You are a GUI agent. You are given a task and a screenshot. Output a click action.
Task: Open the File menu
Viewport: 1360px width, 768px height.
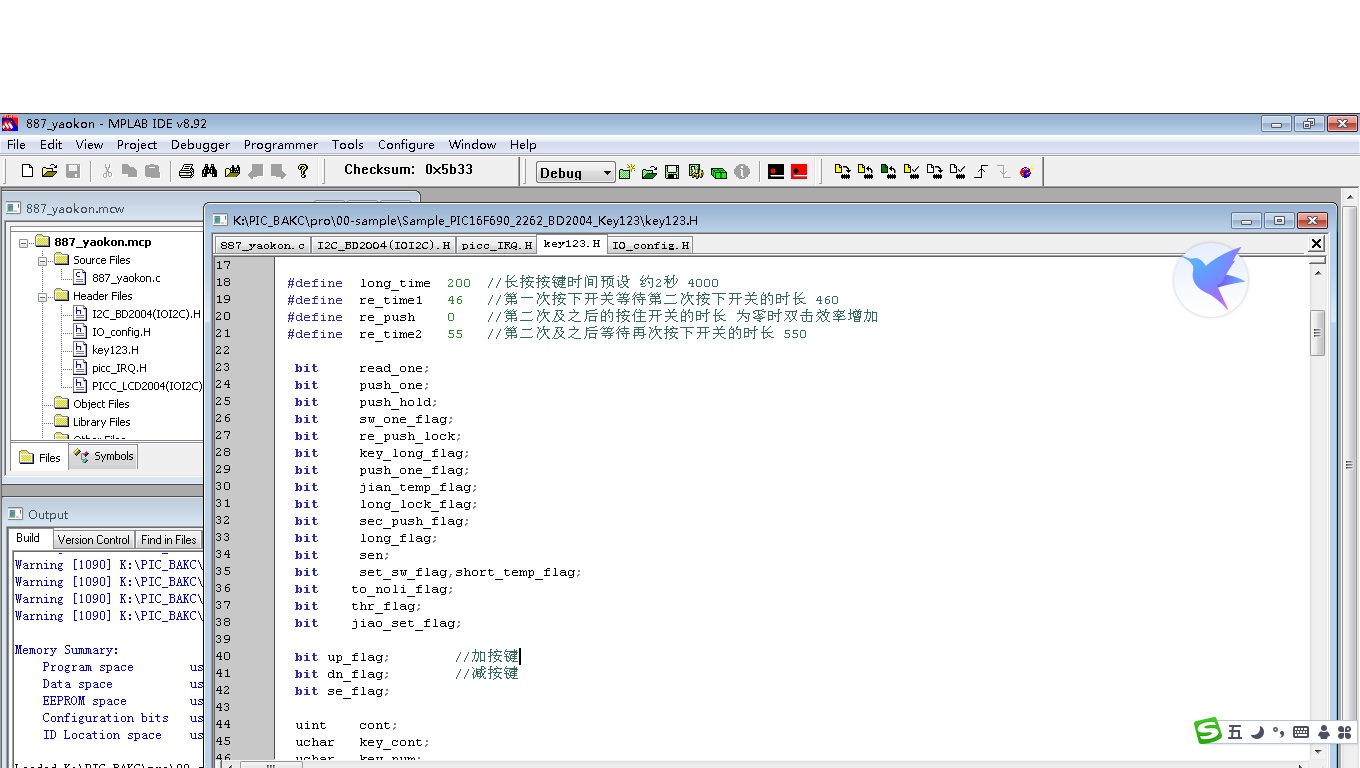16,145
